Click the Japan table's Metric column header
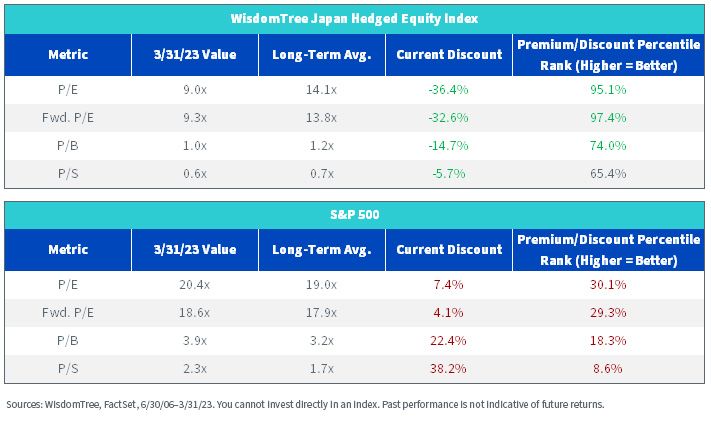This screenshot has height=421, width=711. point(68,54)
